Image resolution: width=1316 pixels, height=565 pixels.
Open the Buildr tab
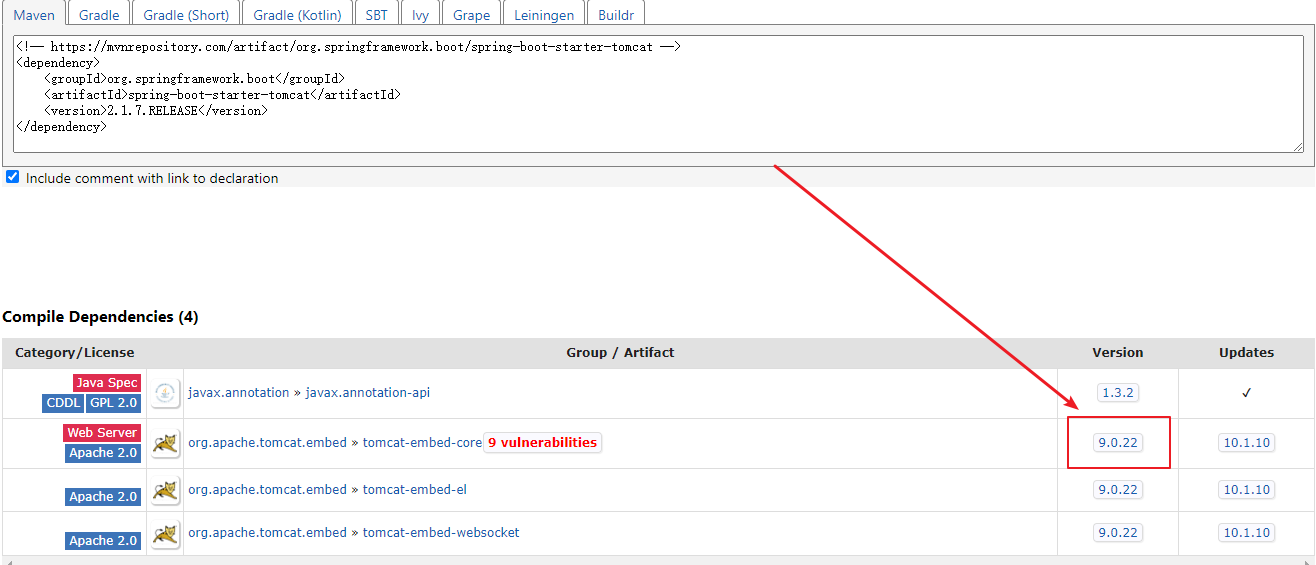click(x=616, y=14)
